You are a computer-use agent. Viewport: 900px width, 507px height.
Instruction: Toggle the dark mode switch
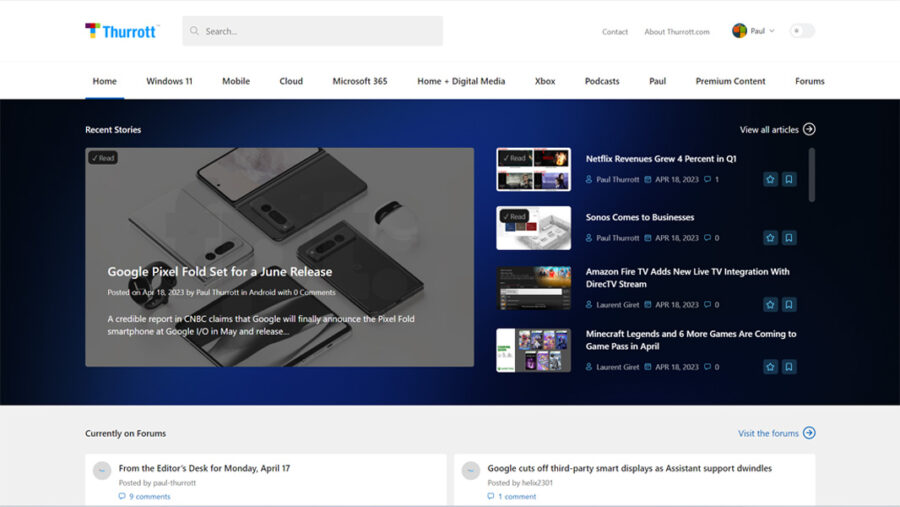[x=801, y=31]
